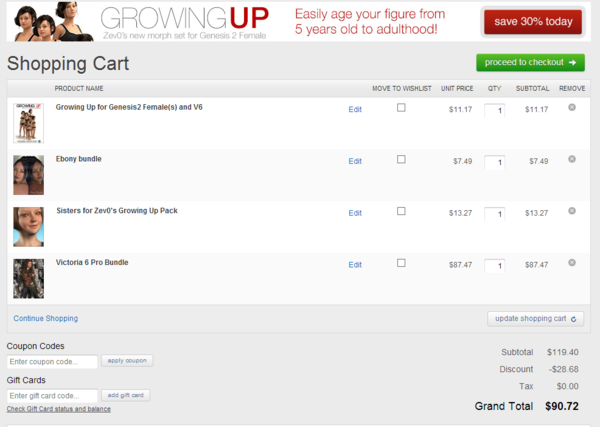
Task: Click apply coupon button
Action: click(127, 361)
